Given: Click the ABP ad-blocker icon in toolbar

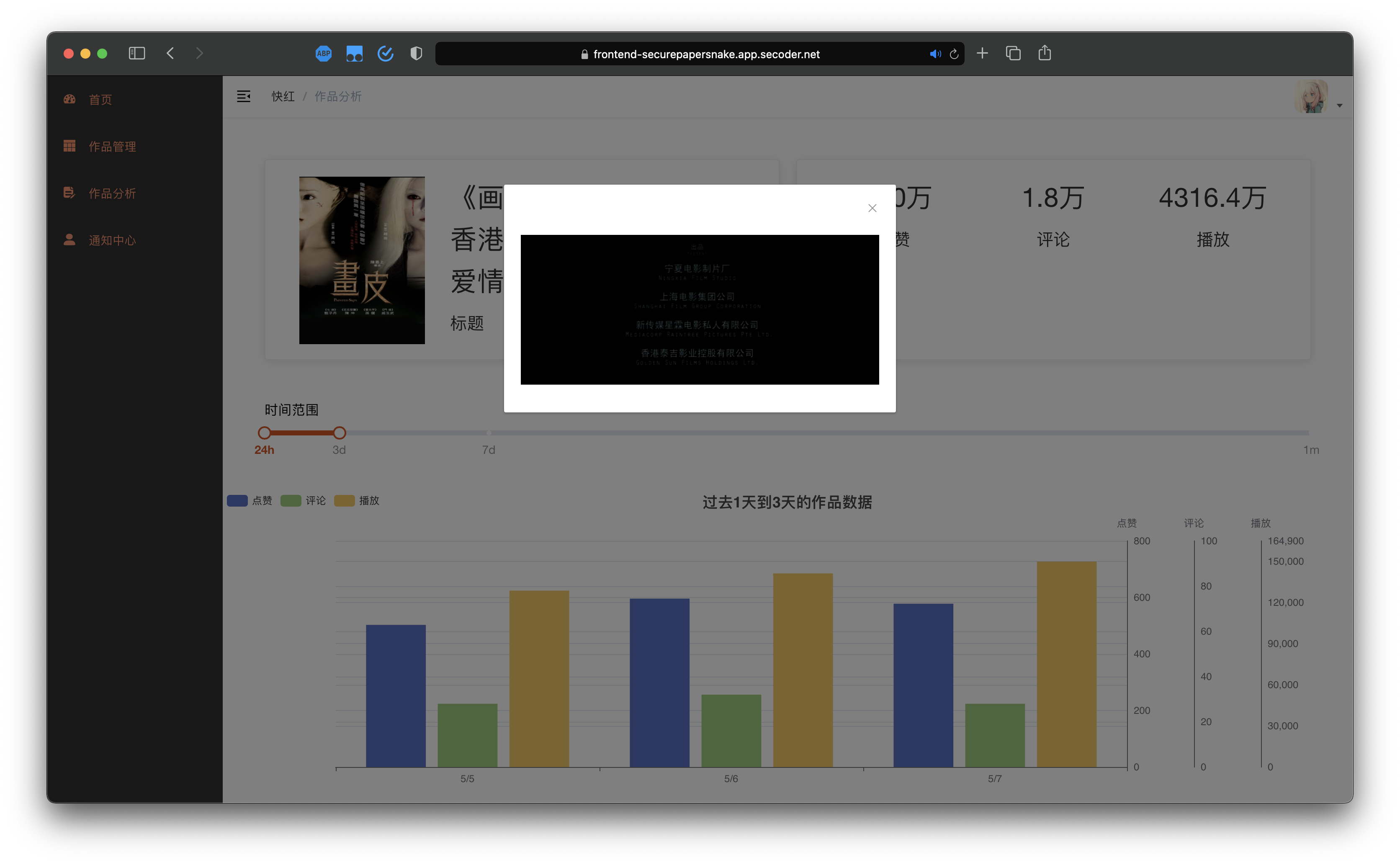Looking at the screenshot, I should click(x=324, y=53).
